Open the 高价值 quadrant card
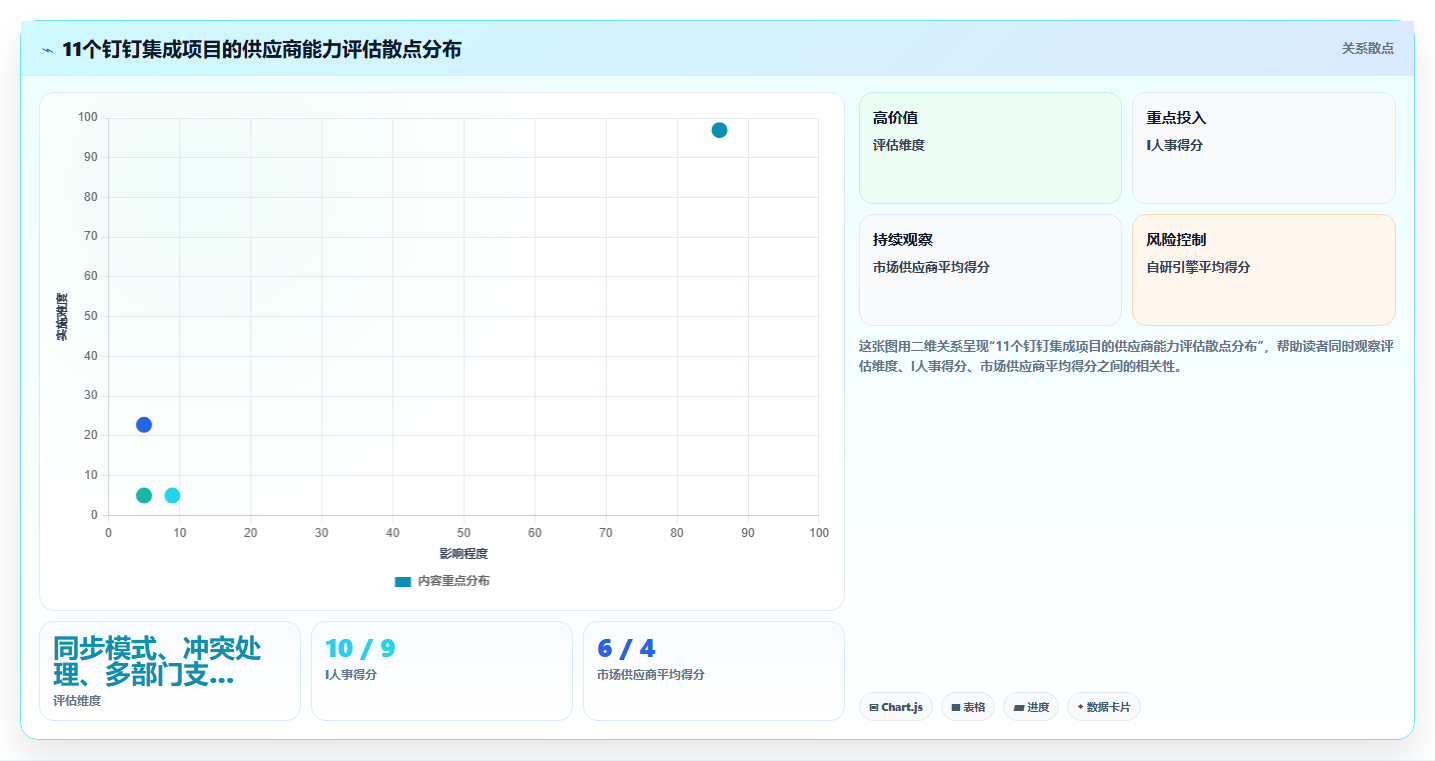Viewport: 1435px width, 761px height. click(x=990, y=148)
